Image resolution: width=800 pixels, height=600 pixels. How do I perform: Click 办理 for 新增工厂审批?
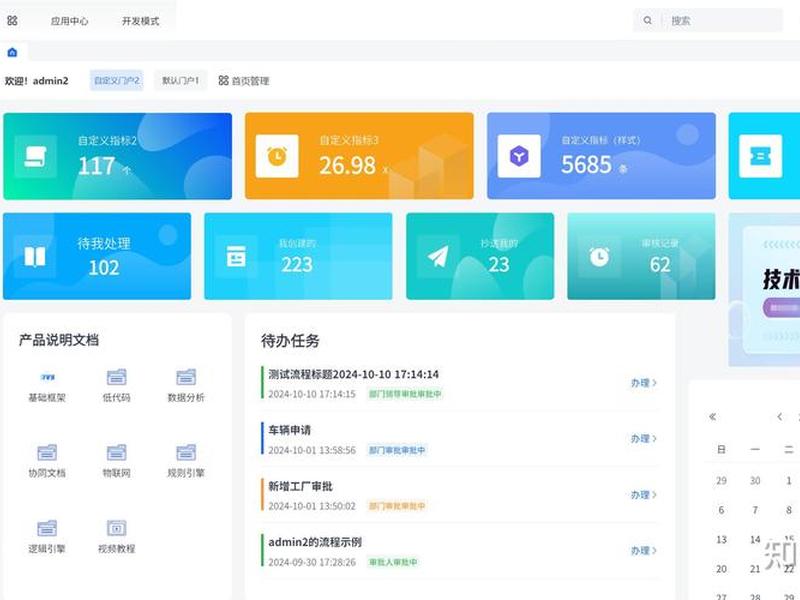click(x=643, y=495)
